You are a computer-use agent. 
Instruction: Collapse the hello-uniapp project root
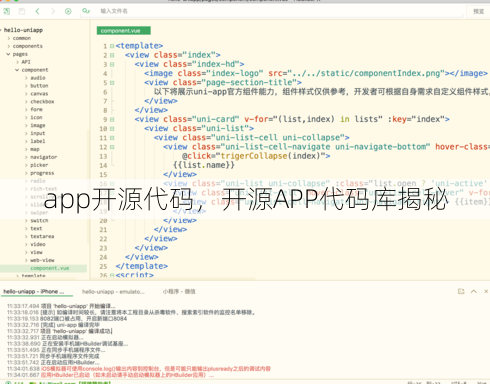(x=1, y=30)
